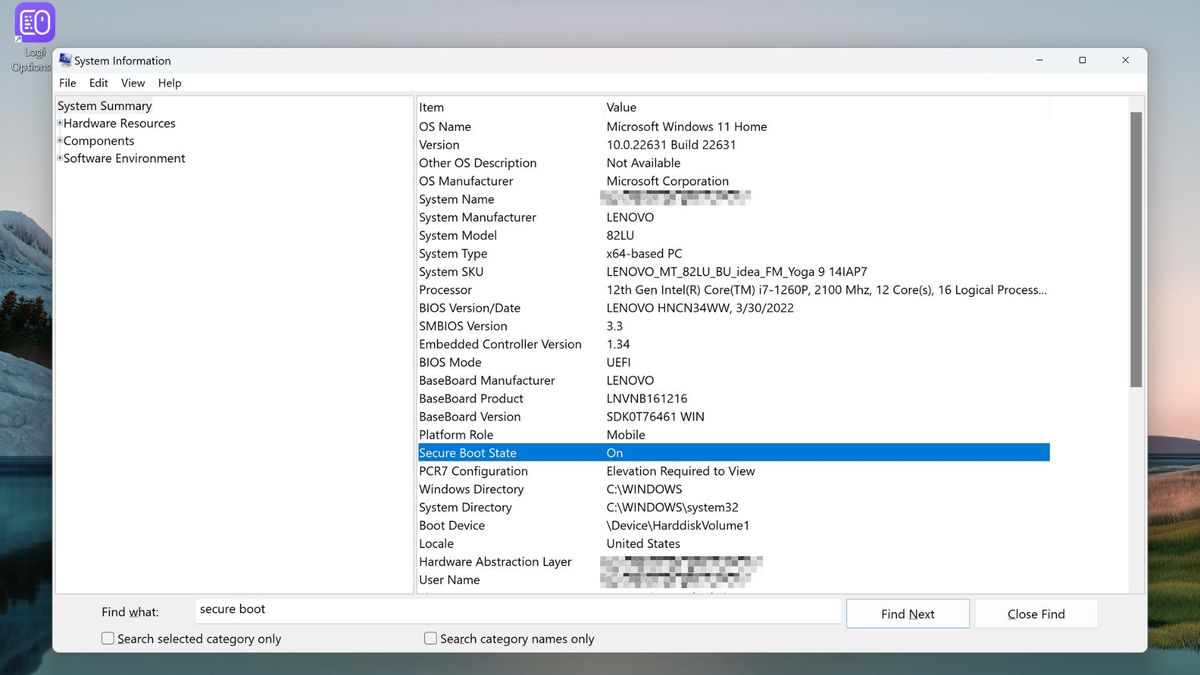Click the value Microsoft Windows 11 Home

pos(687,127)
